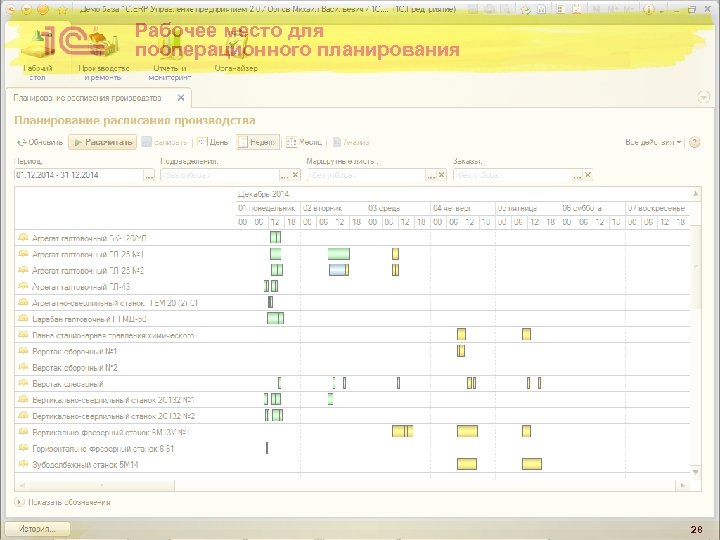Select green bar in Барабан галтовочный row
This screenshot has height=540, width=720.
coord(276,318)
